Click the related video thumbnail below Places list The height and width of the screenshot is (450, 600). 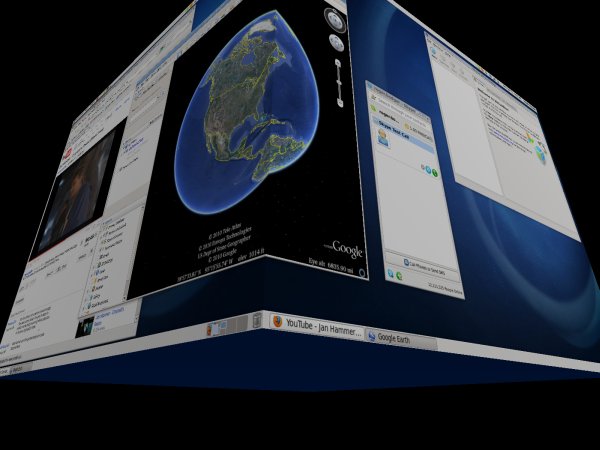85,328
